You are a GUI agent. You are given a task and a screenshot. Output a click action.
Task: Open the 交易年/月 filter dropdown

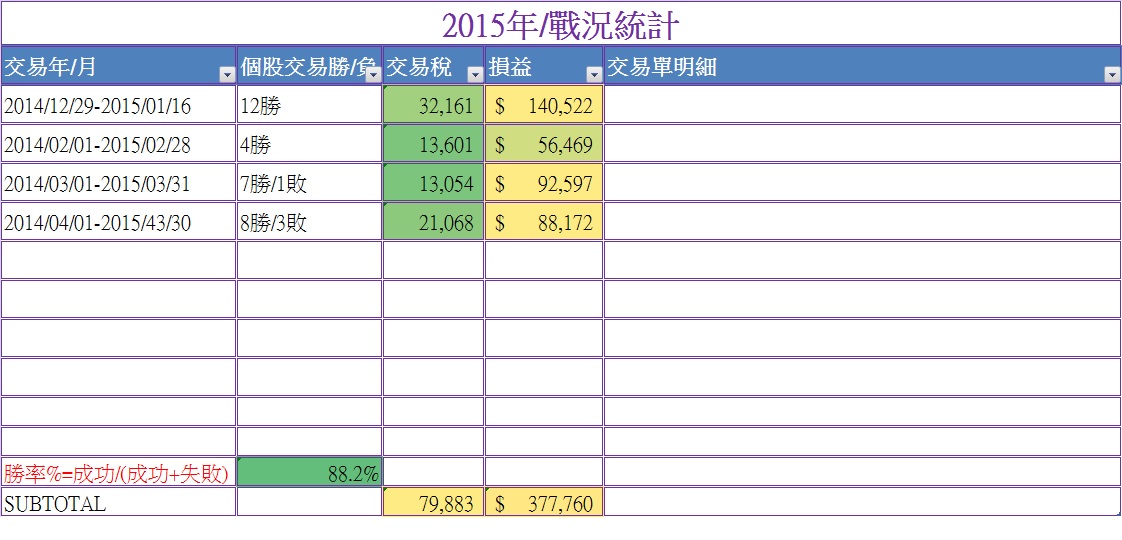228,74
